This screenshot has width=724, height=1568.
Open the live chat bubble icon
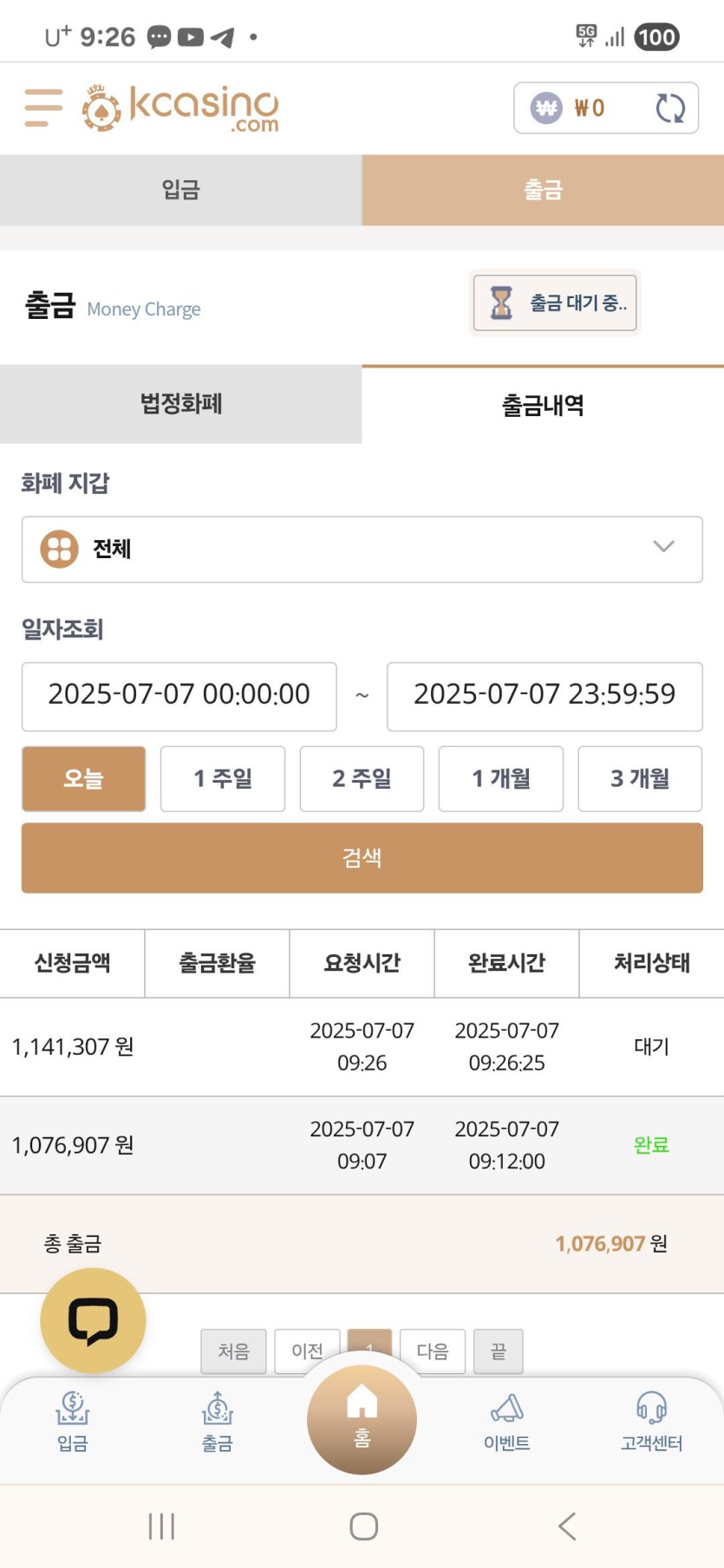(x=93, y=1320)
